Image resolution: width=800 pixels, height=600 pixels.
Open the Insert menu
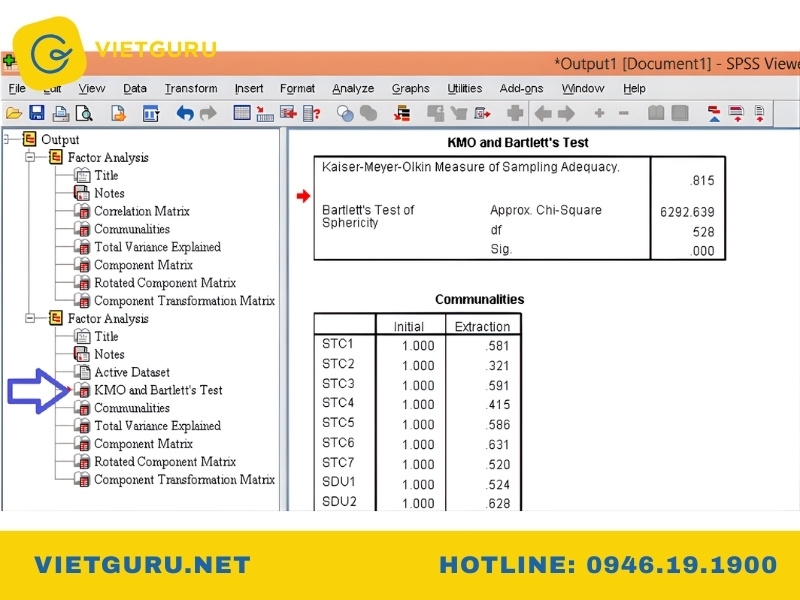249,88
